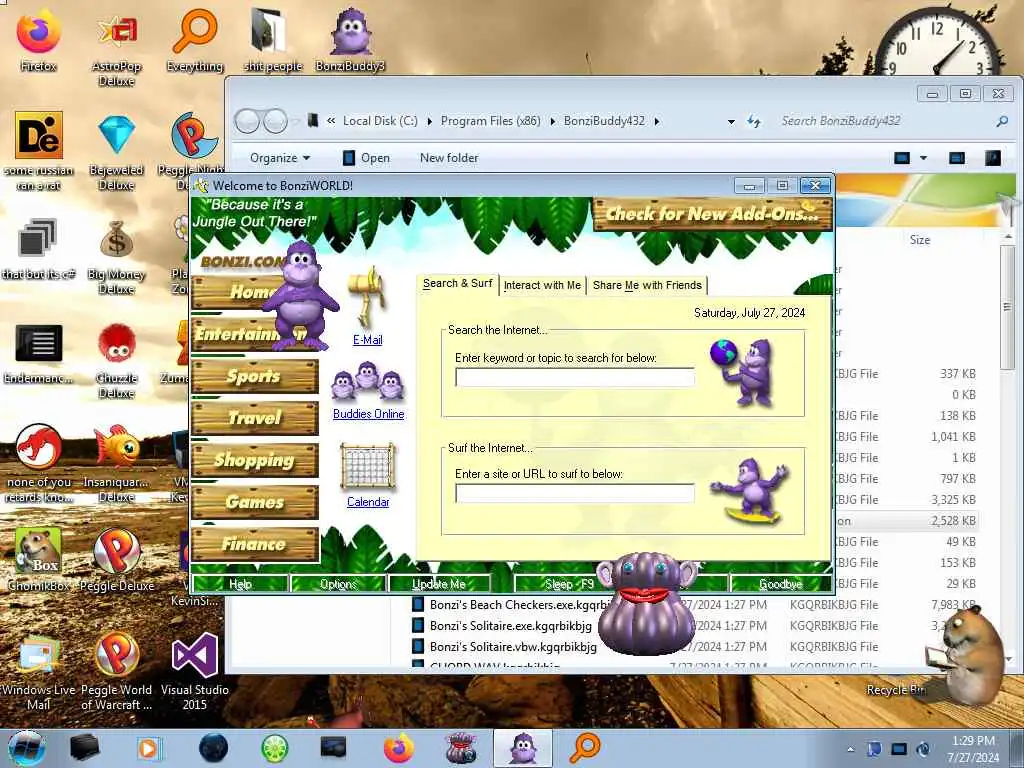
Task: Open Firefox from the taskbar
Action: [398, 748]
